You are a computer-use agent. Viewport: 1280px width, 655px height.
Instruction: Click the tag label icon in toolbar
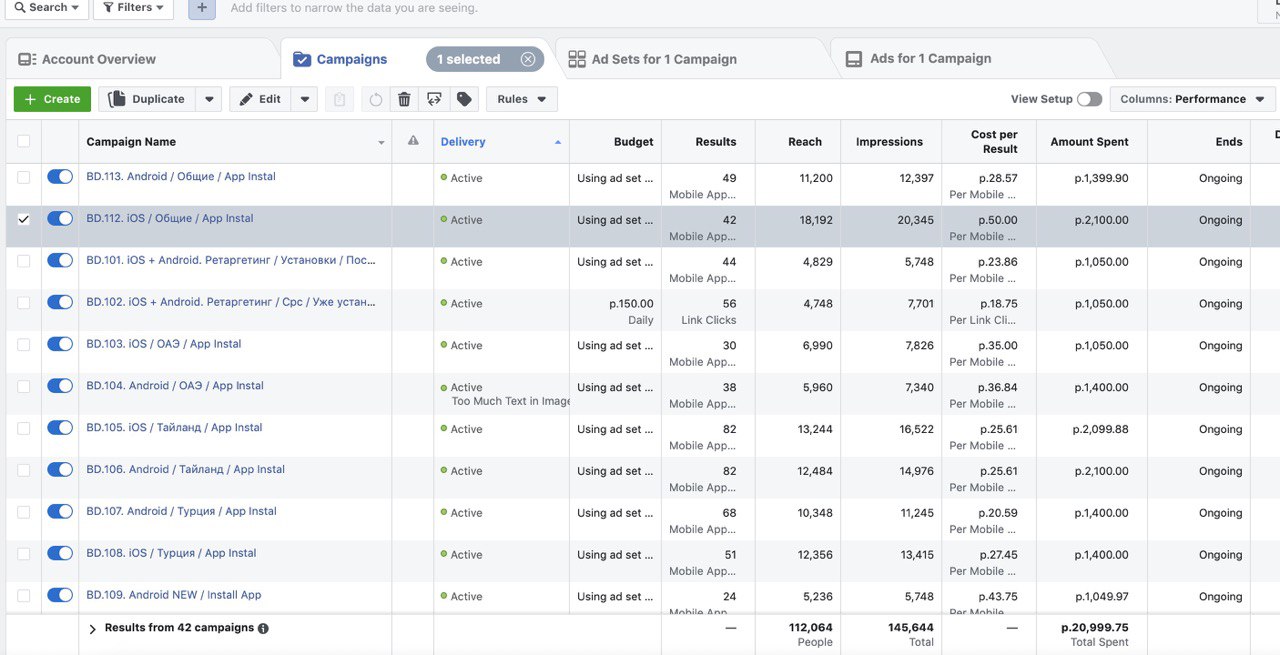[x=463, y=99]
